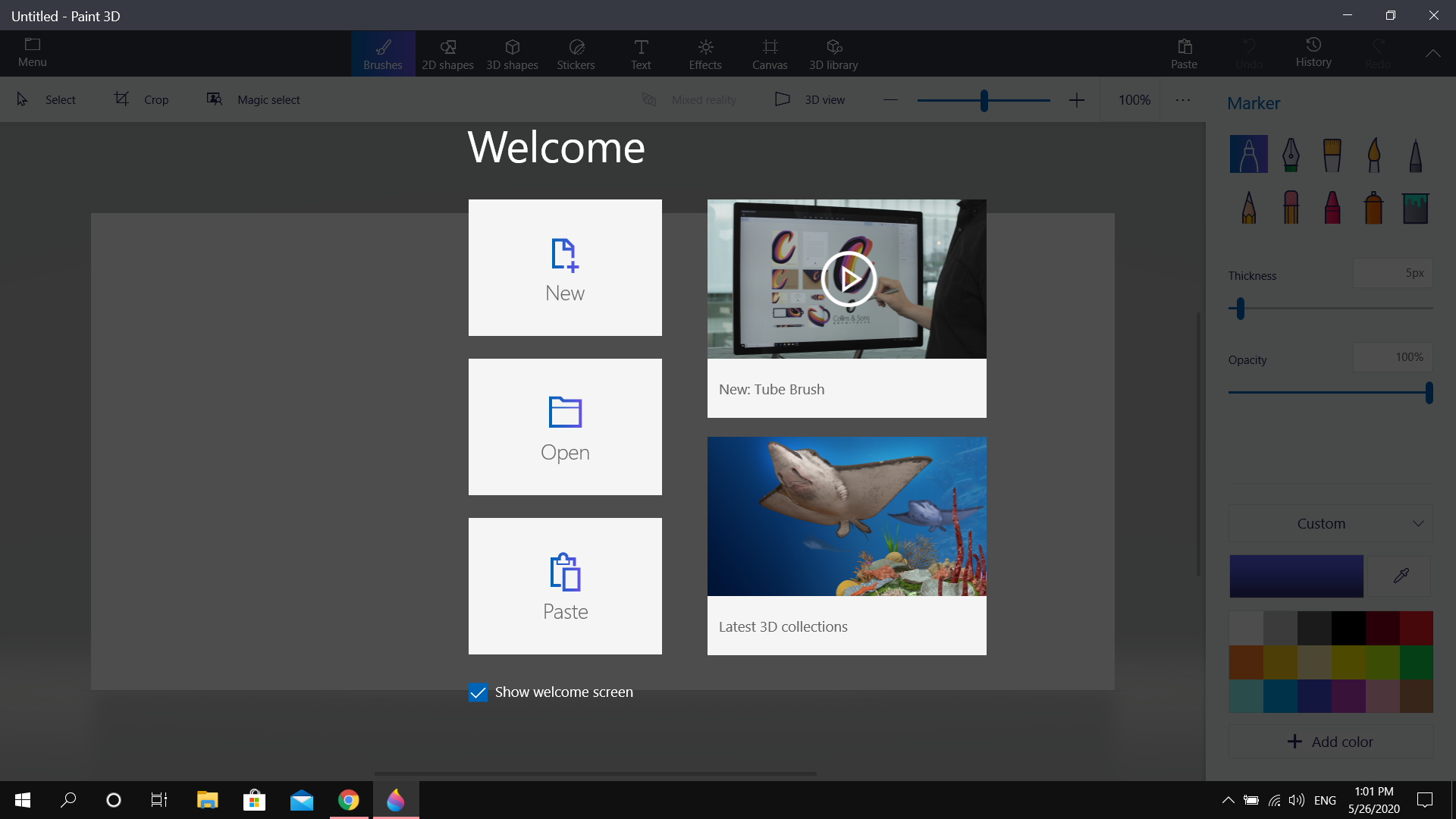The image size is (1456, 819).
Task: Click the current color preview swatch
Action: click(x=1296, y=576)
